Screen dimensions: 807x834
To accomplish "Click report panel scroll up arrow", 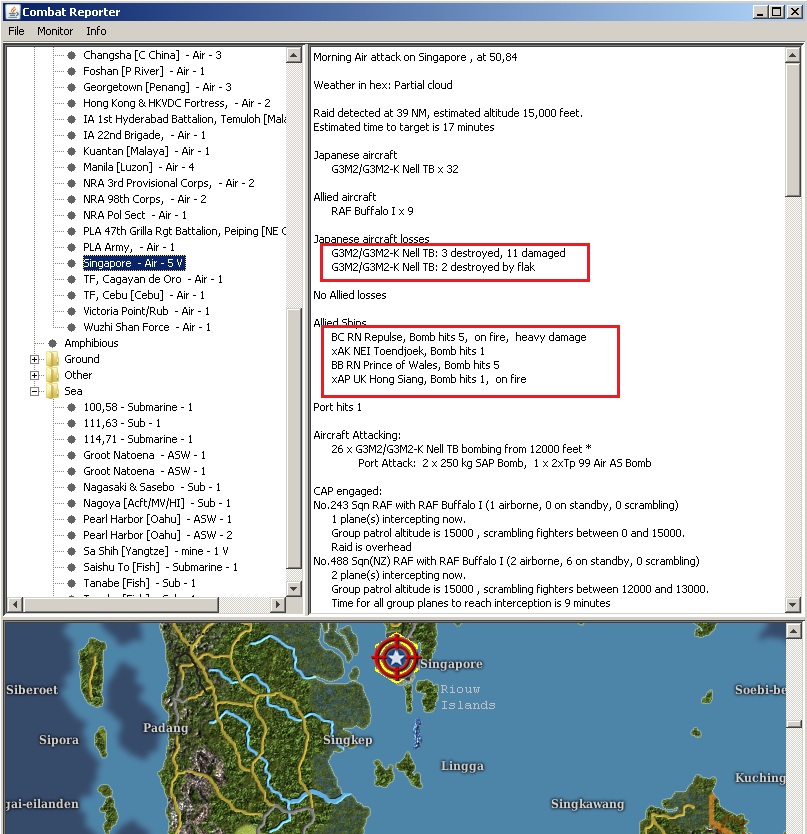I will pos(793,55).
